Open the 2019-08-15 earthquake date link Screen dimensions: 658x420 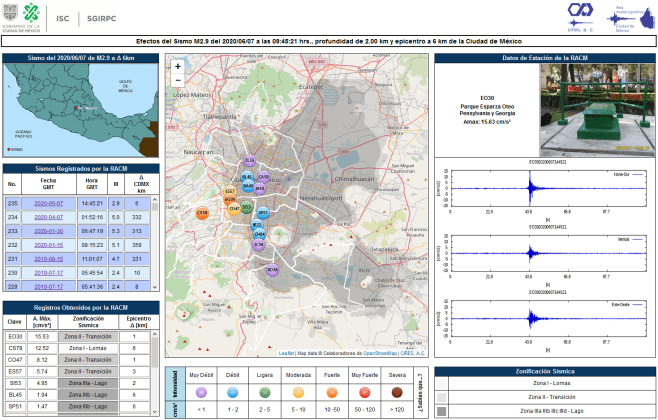[x=48, y=258]
